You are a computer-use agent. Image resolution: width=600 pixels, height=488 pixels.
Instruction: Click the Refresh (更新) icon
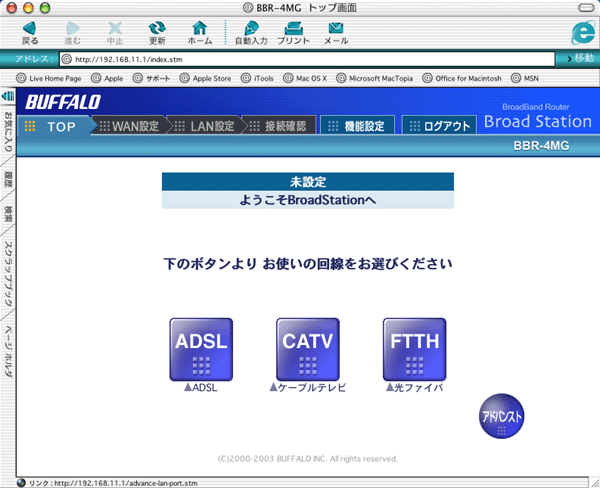coord(157,28)
